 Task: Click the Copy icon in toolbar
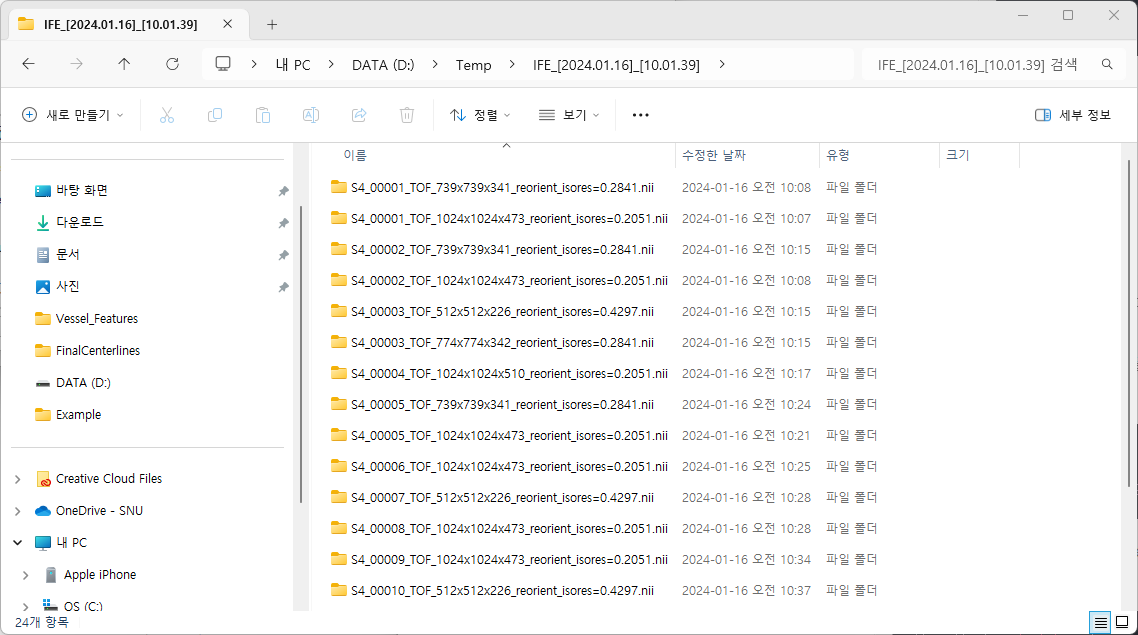click(215, 115)
